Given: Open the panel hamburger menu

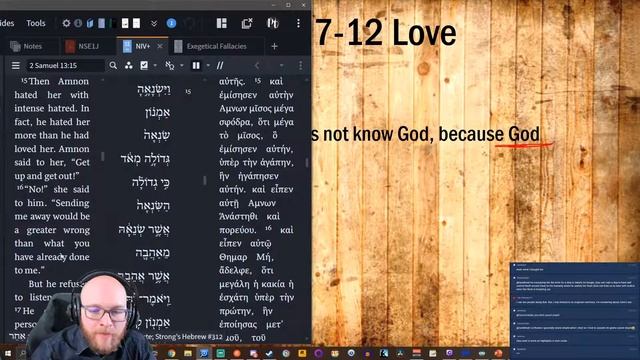Looking at the screenshot, I should 16,65.
